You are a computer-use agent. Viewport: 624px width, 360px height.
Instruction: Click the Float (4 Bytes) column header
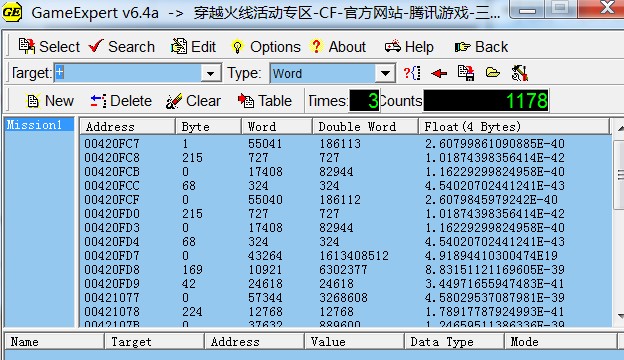pyautogui.click(x=514, y=127)
